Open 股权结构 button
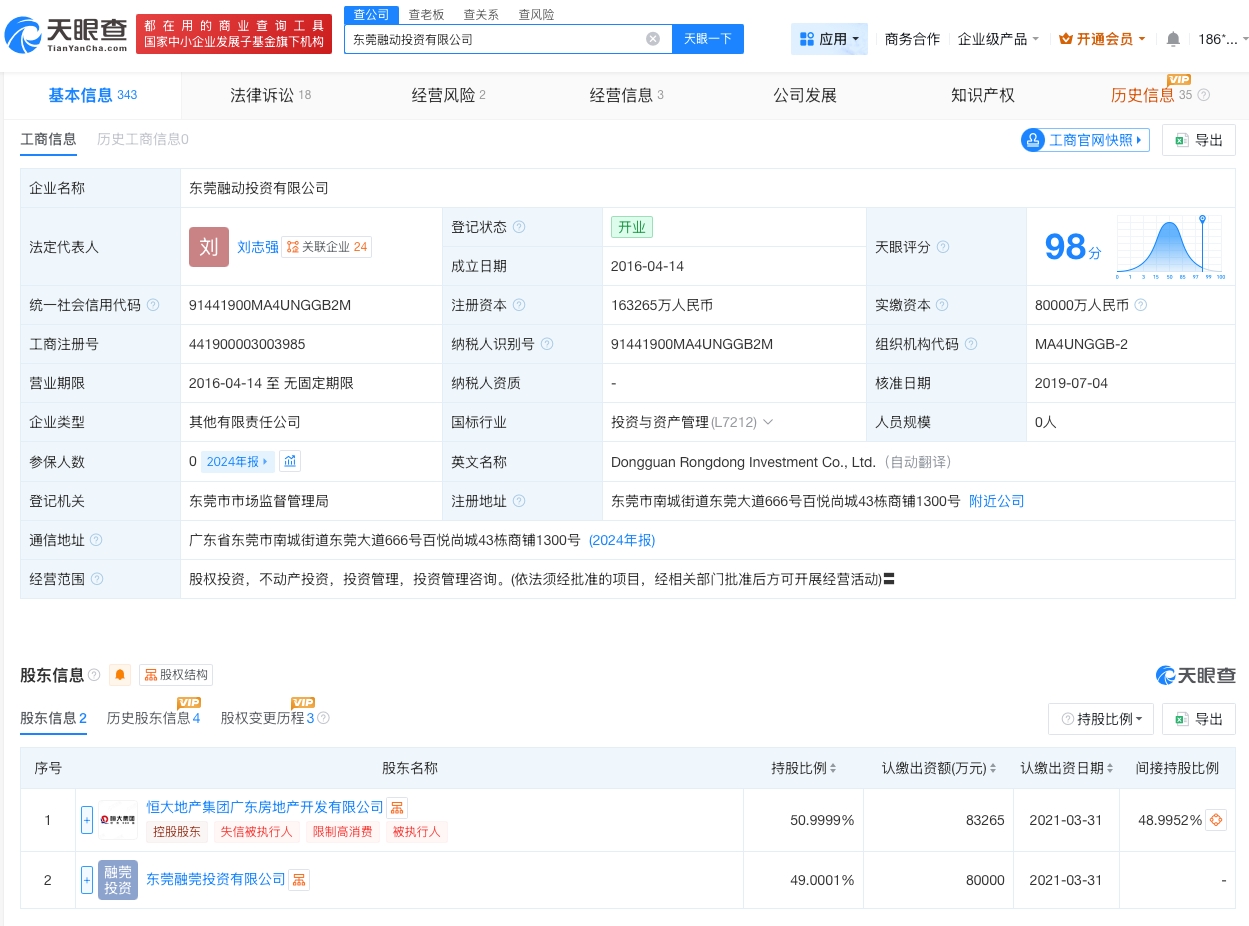This screenshot has height=926, width=1249. tap(176, 675)
